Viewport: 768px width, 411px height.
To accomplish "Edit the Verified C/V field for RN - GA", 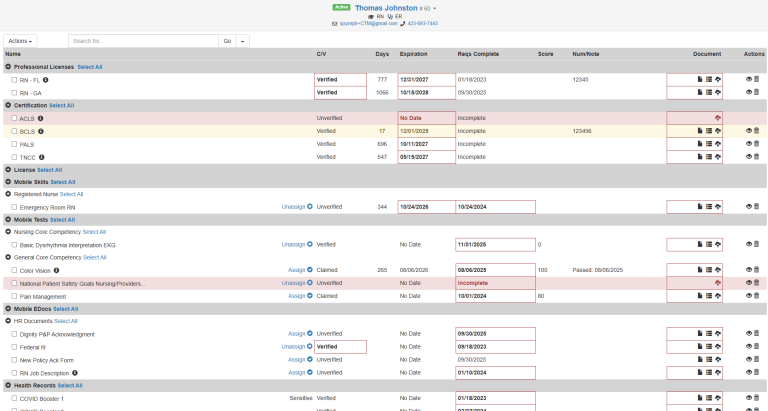I will click(340, 93).
